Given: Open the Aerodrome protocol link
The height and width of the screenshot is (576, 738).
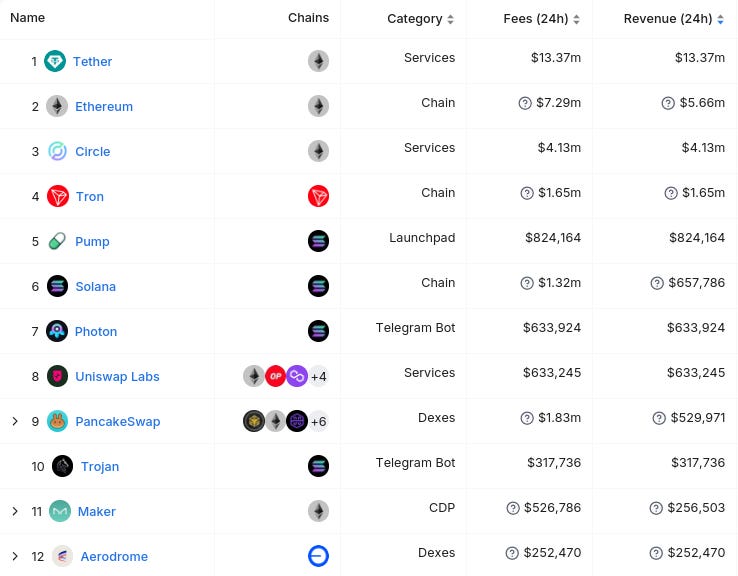Looking at the screenshot, I should [x=114, y=556].
